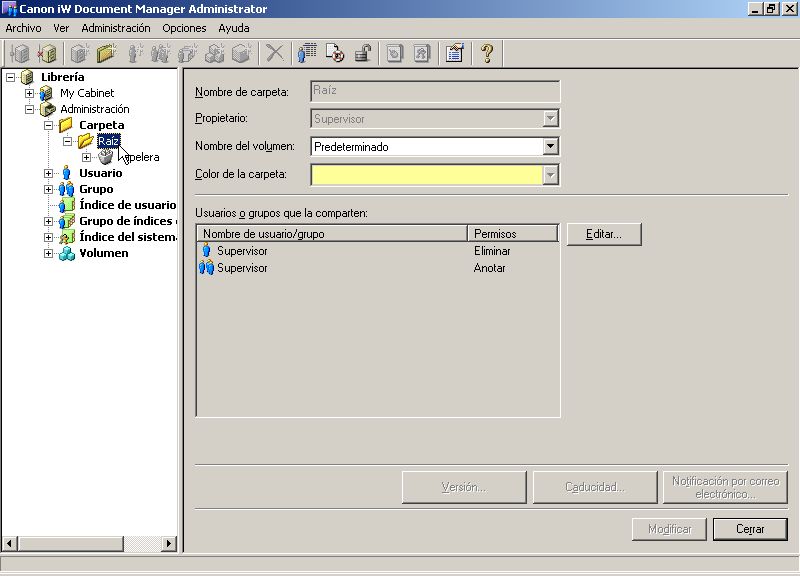Screen dimensions: 800x576
Task: Click the new volume toolbar icon
Action: pyautogui.click(x=241, y=53)
